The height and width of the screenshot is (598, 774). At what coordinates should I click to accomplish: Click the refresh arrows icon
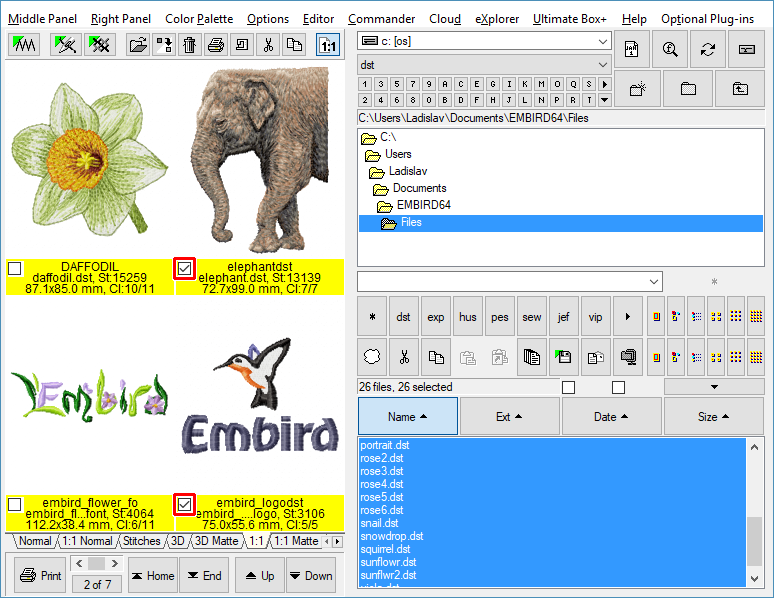point(709,49)
